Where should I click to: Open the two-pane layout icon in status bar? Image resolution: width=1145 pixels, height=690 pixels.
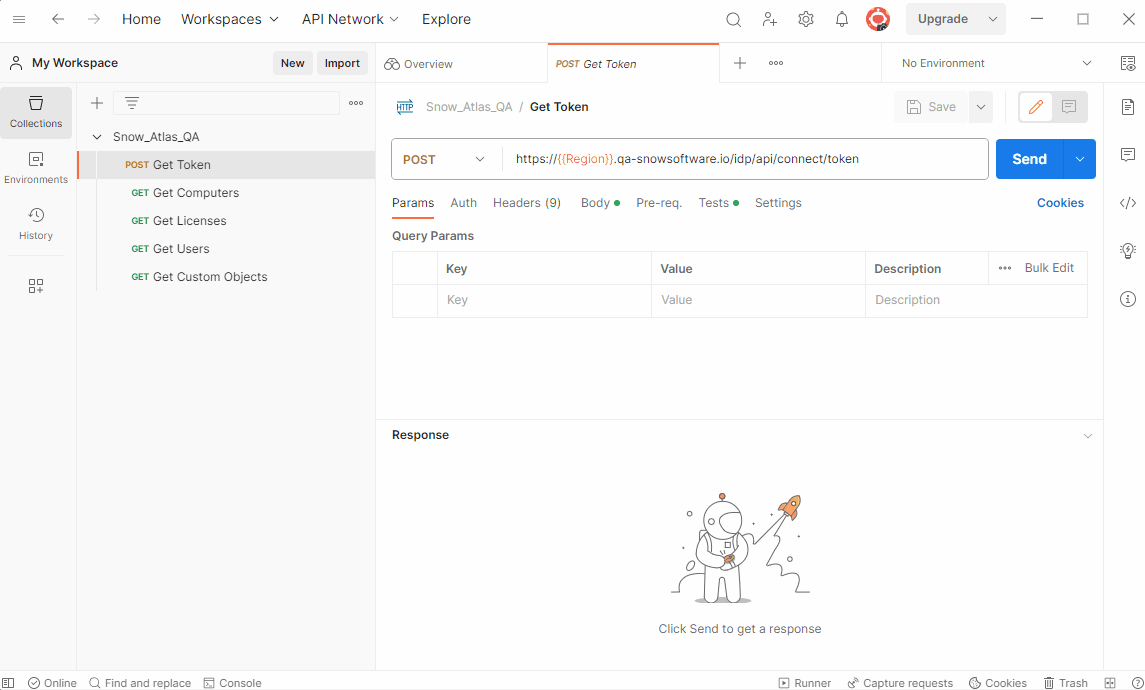(x=1110, y=683)
